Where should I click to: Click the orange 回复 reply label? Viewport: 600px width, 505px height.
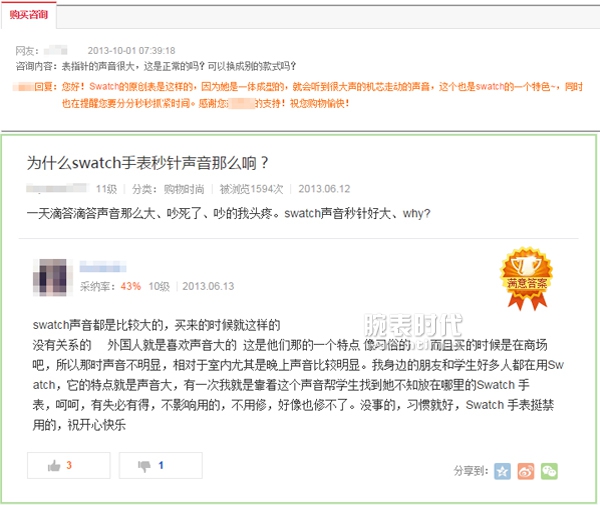pos(46,87)
